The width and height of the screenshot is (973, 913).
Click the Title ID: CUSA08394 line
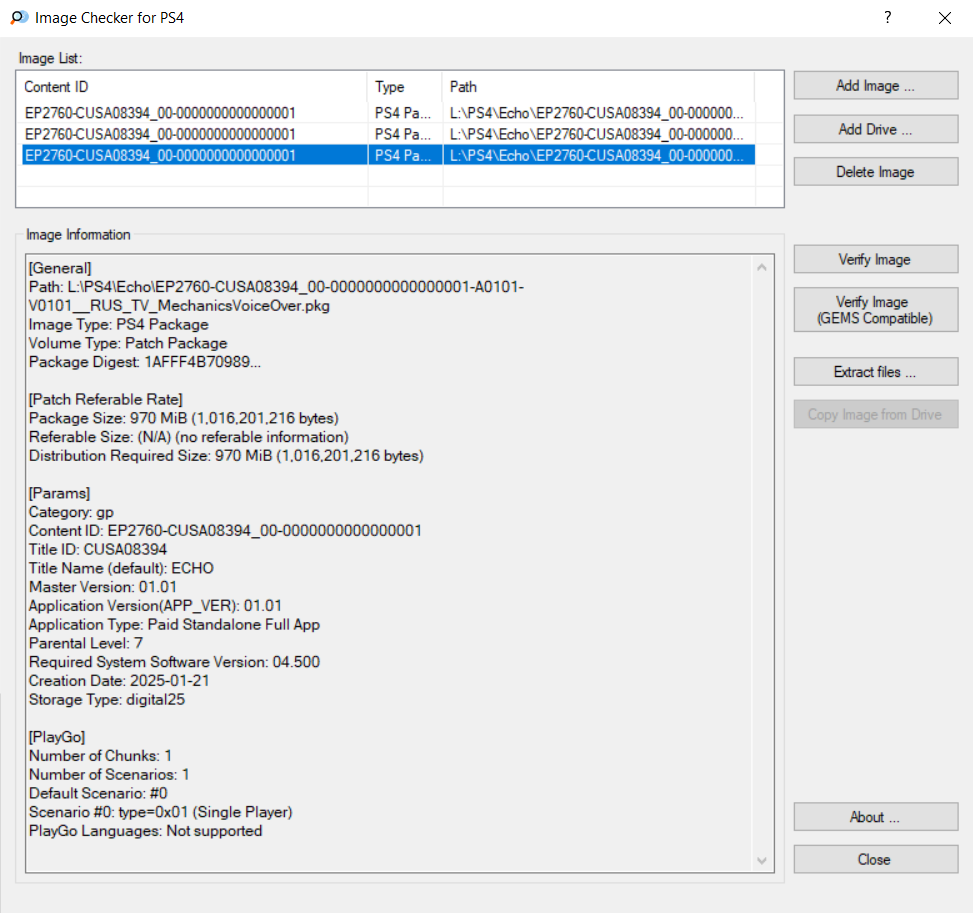coord(98,549)
